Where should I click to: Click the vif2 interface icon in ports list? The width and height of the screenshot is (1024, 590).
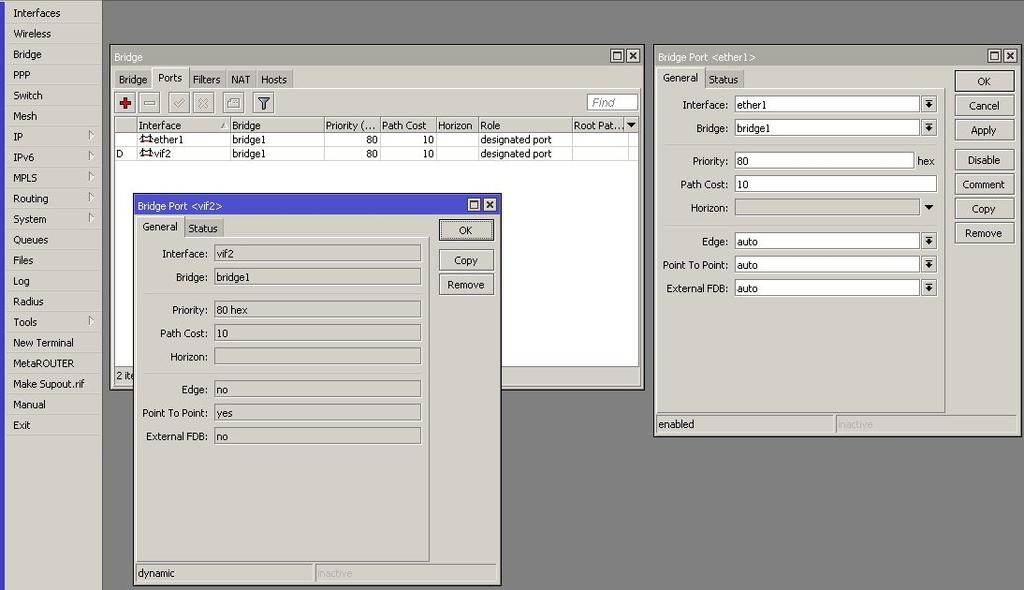point(146,153)
